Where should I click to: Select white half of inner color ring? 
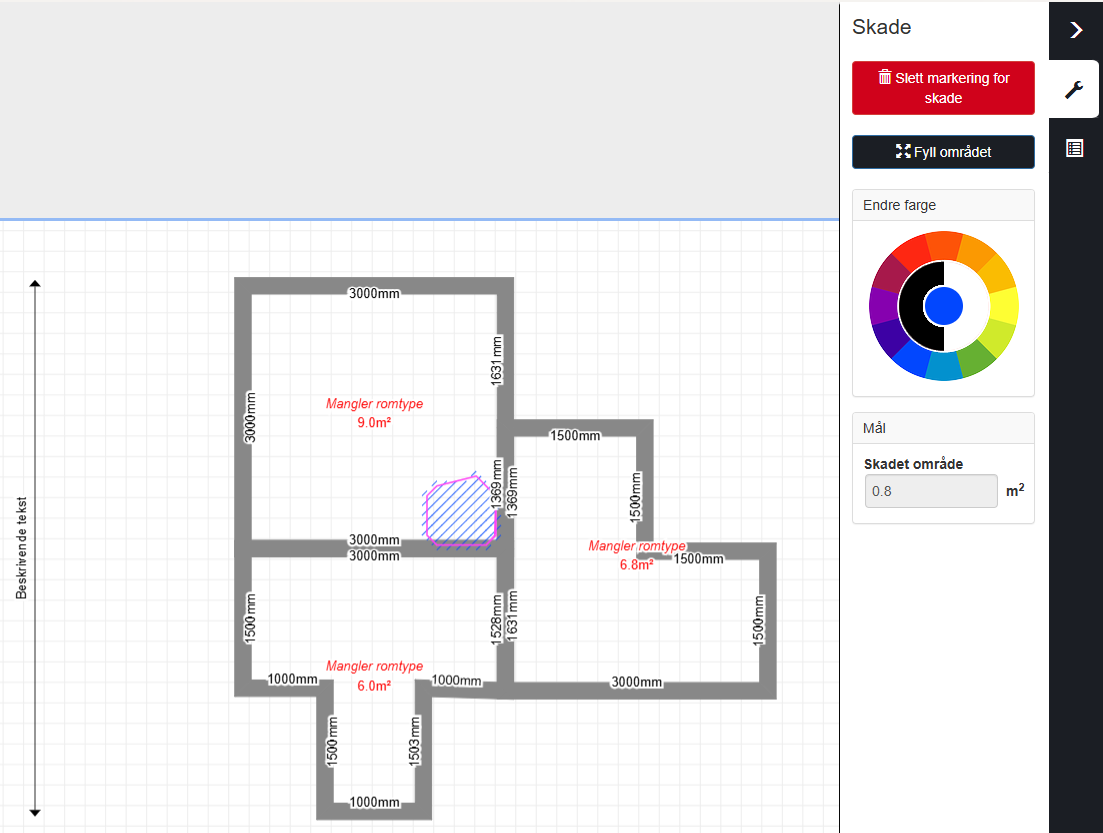click(974, 305)
